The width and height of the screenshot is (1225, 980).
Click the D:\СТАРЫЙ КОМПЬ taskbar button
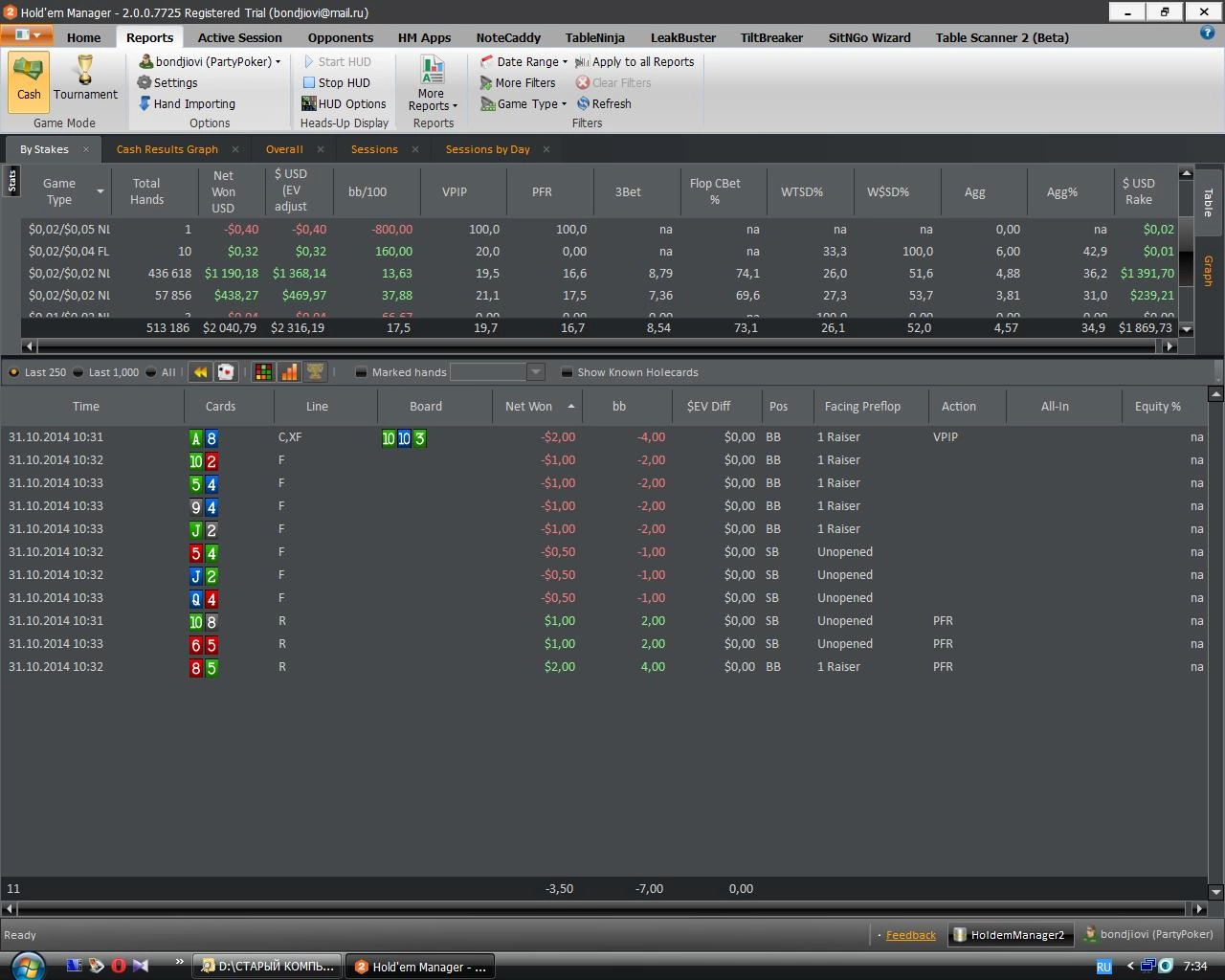click(x=267, y=967)
